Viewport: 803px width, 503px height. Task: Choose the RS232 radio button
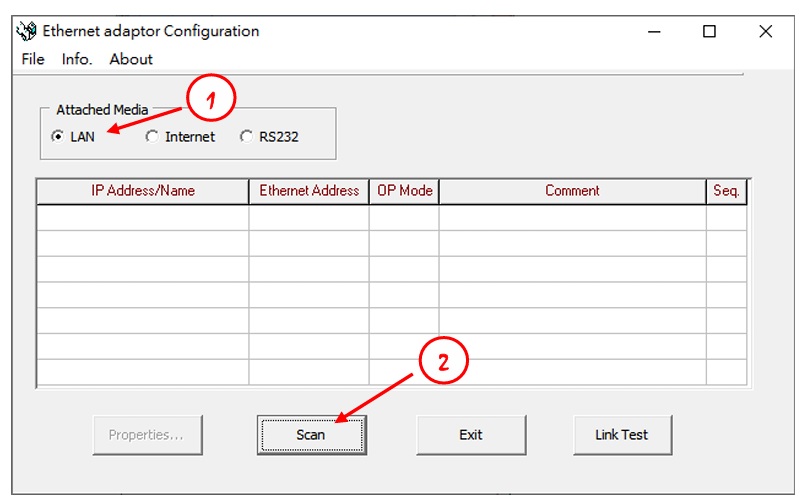click(x=246, y=137)
